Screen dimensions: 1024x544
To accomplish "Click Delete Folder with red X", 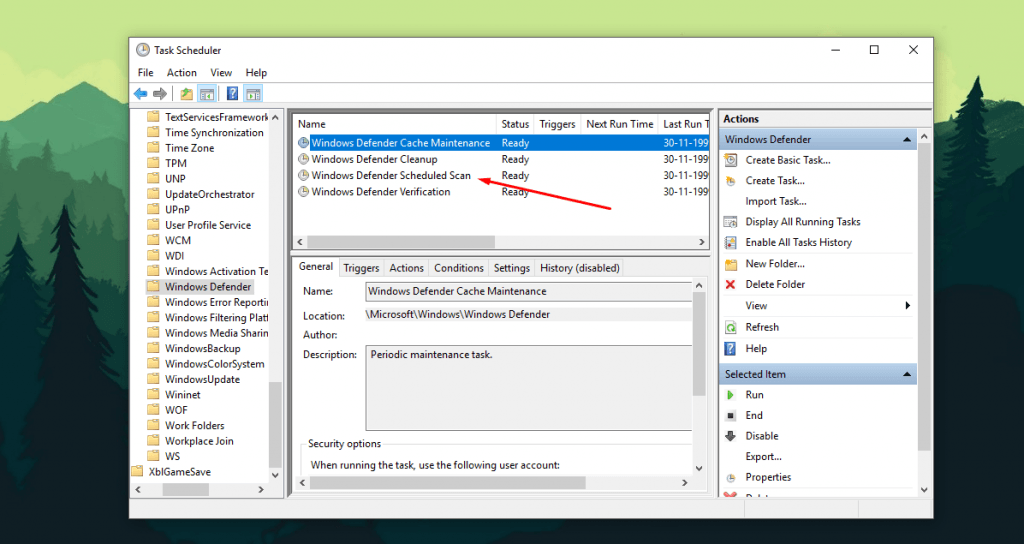I will pos(775,284).
